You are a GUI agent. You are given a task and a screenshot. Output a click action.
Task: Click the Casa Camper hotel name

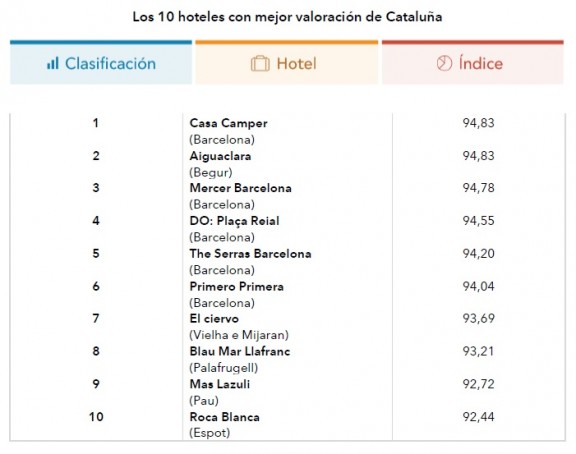point(228,123)
